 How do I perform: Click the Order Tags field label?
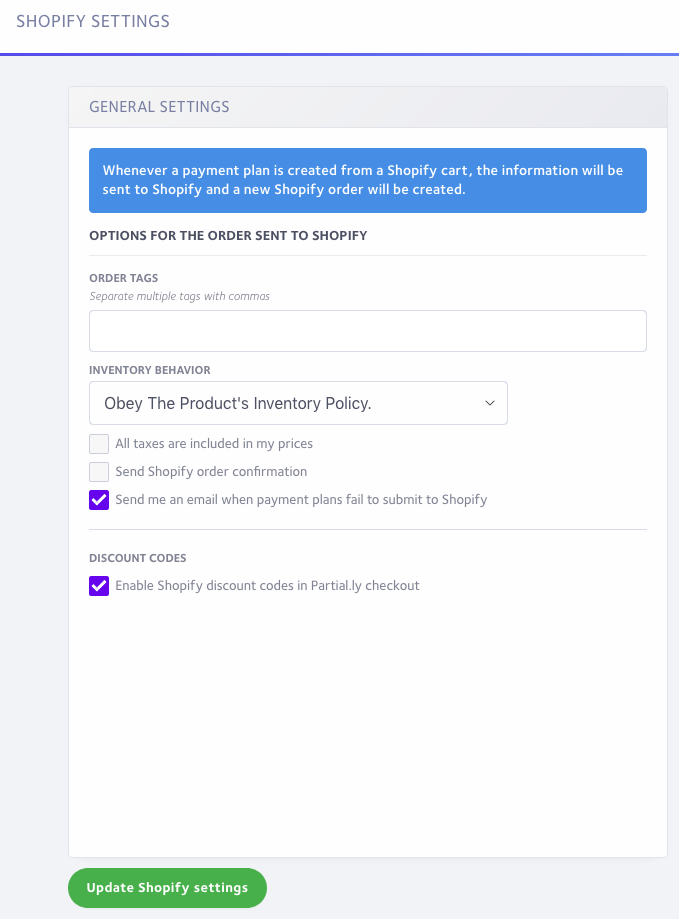point(124,278)
